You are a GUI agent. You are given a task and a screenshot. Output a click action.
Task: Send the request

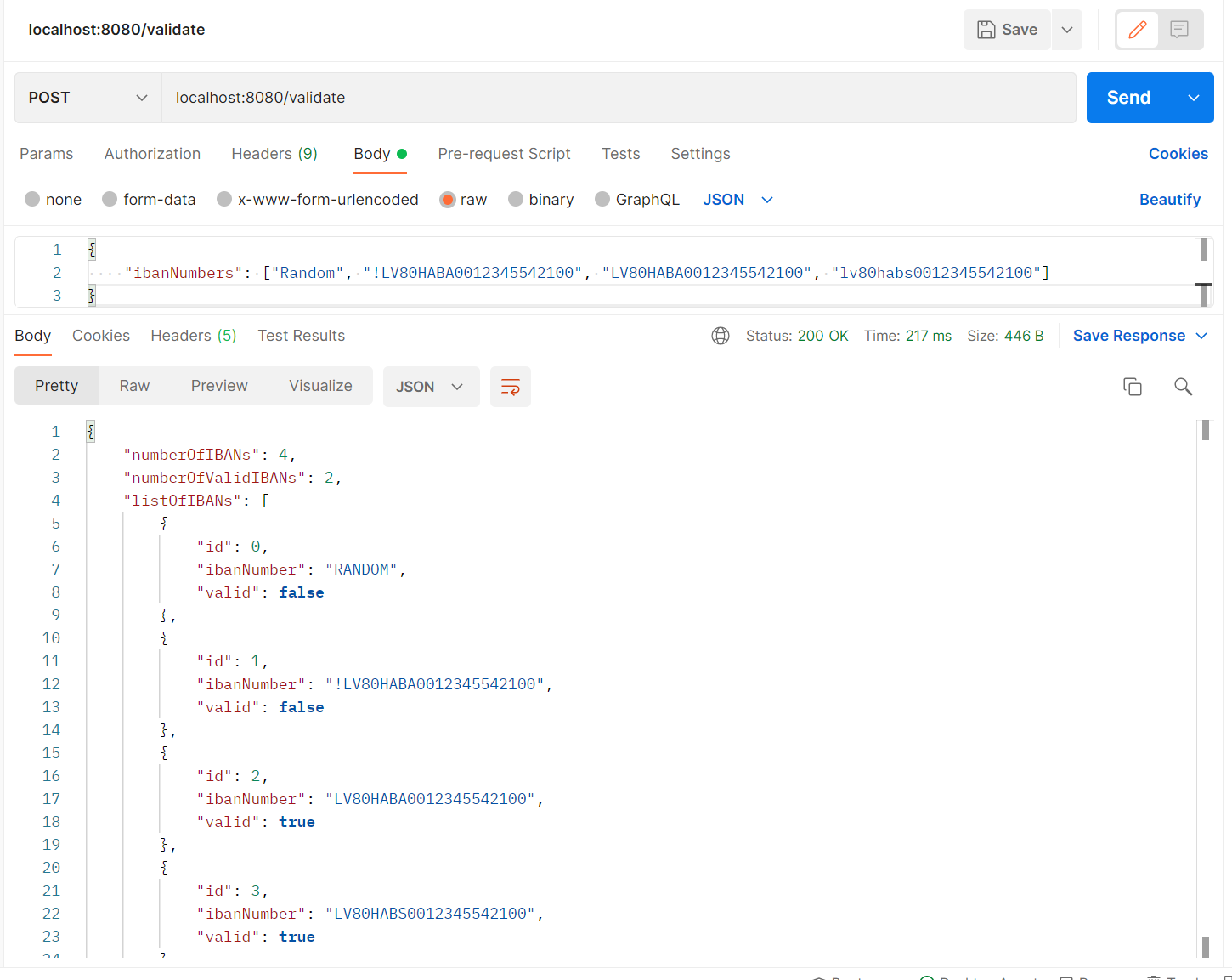click(x=1129, y=98)
